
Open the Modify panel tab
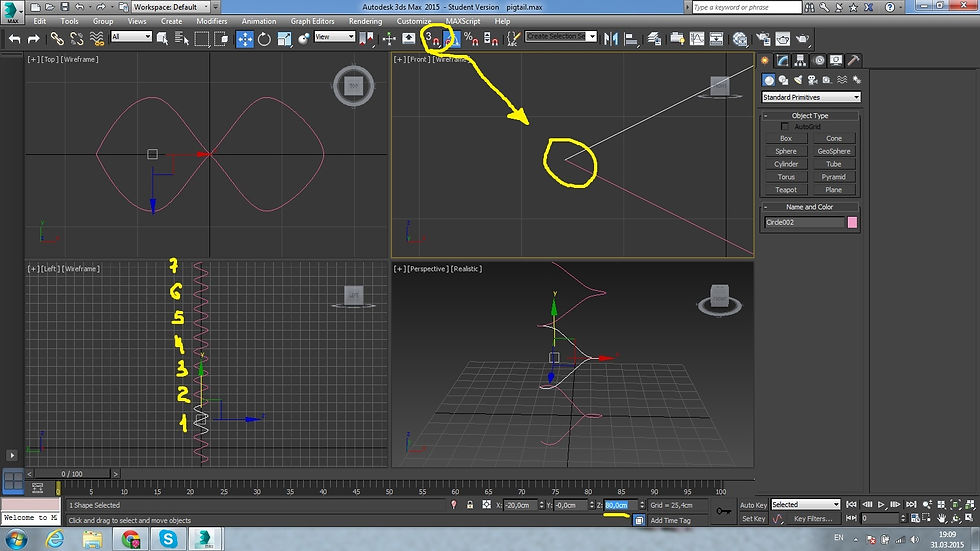(x=782, y=60)
